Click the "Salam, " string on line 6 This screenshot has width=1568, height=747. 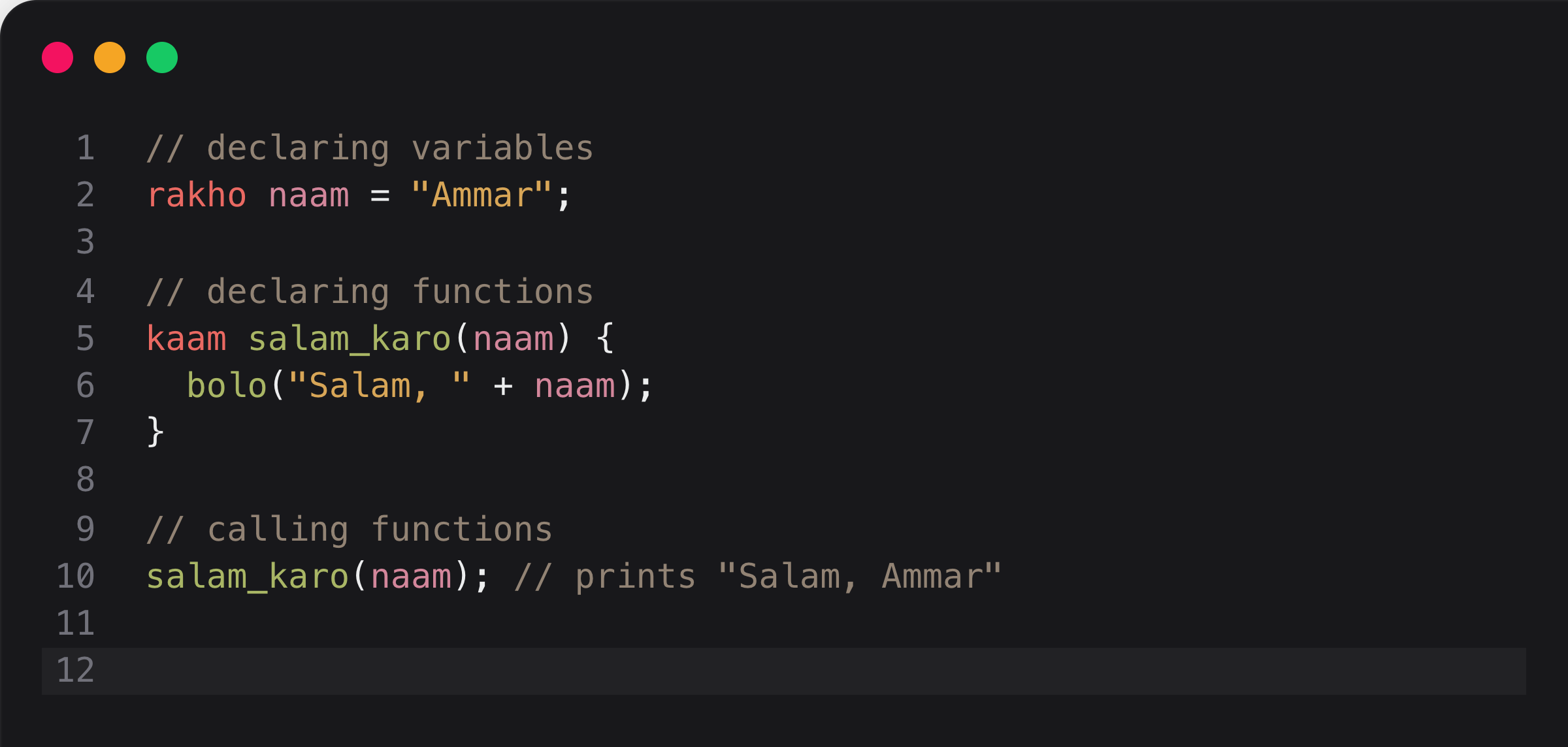(379, 386)
